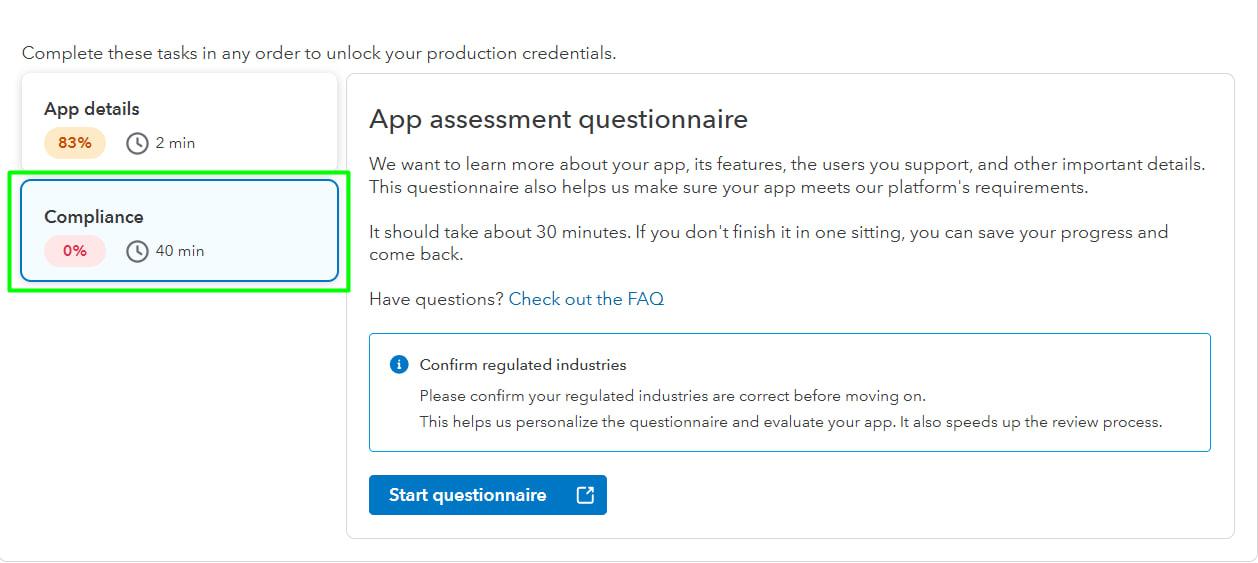
Task: Click the Confirm regulated industries title
Action: (x=523, y=365)
